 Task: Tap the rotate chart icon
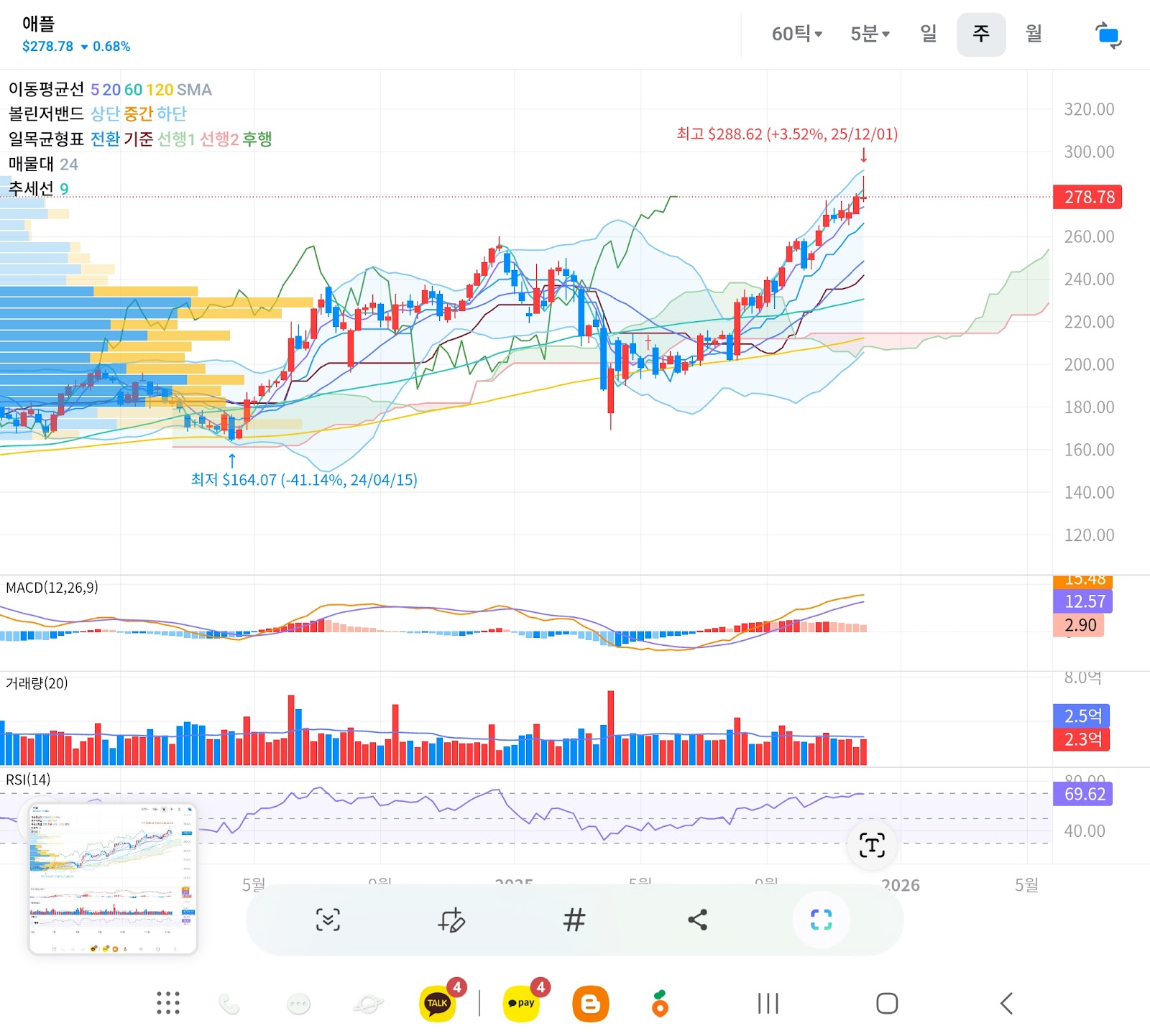click(x=1108, y=35)
